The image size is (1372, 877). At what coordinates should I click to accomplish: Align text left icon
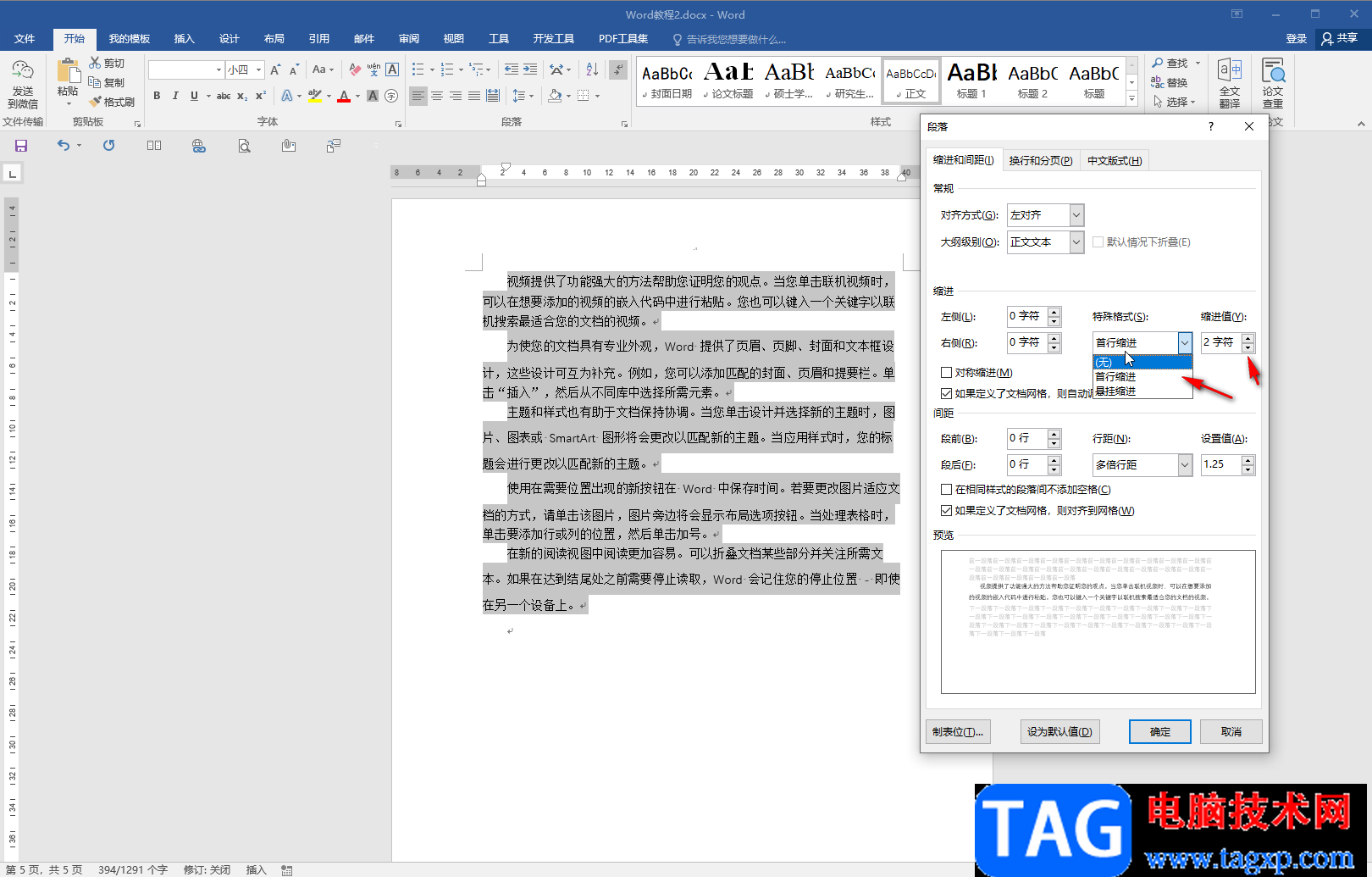coord(418,96)
